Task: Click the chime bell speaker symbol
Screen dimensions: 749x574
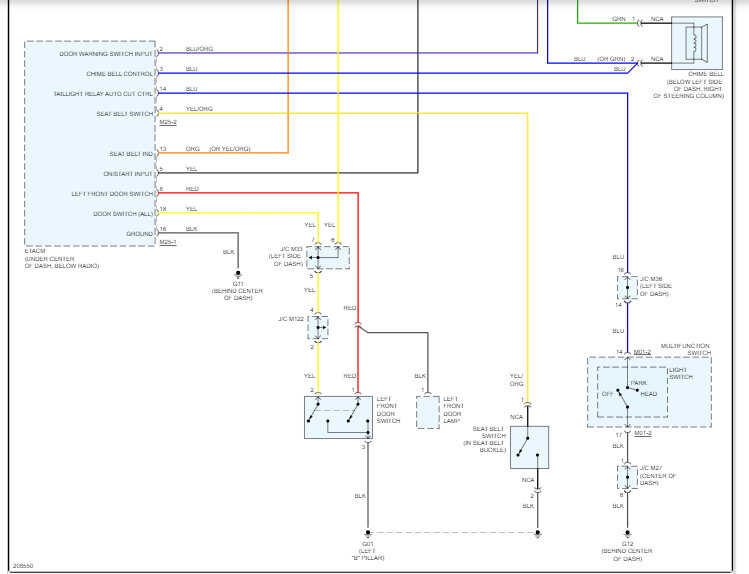Action: [696, 43]
